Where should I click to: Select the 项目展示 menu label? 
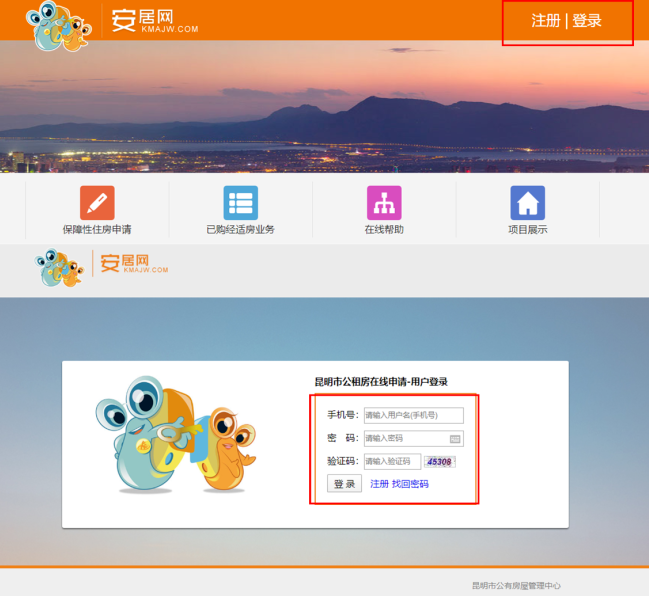click(x=528, y=230)
